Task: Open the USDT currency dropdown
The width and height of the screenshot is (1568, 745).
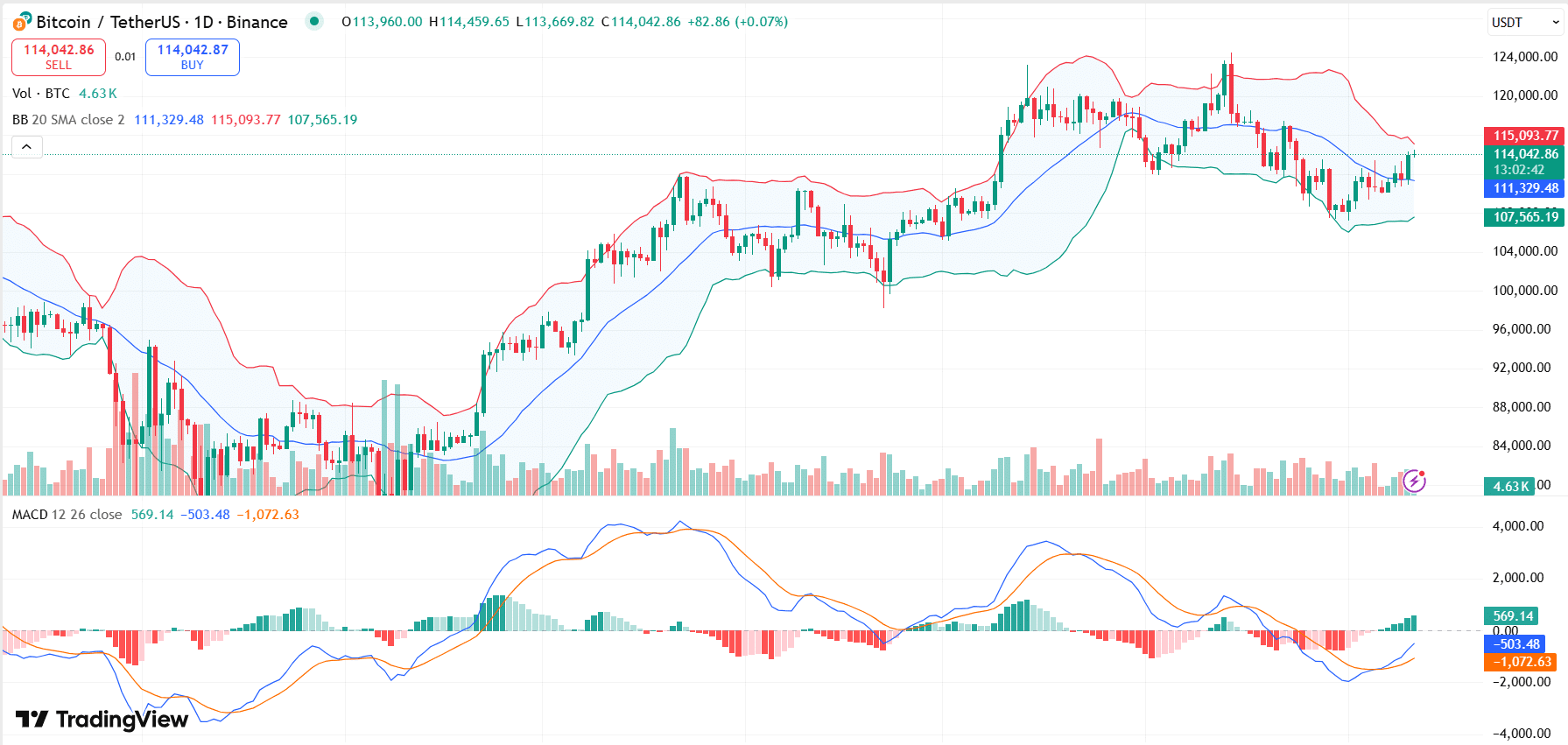Action: tap(1523, 22)
